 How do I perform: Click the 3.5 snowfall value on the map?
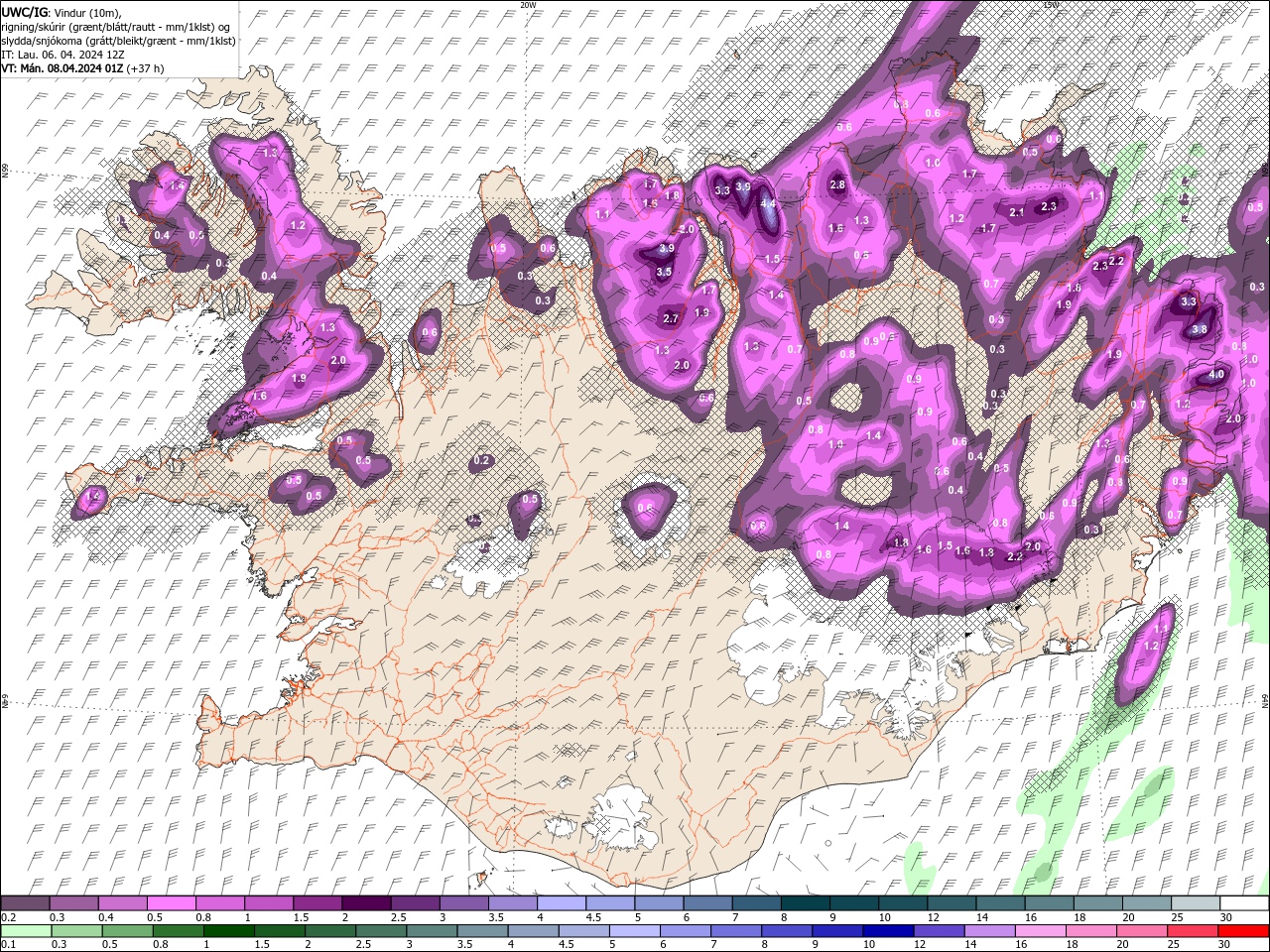tap(664, 272)
